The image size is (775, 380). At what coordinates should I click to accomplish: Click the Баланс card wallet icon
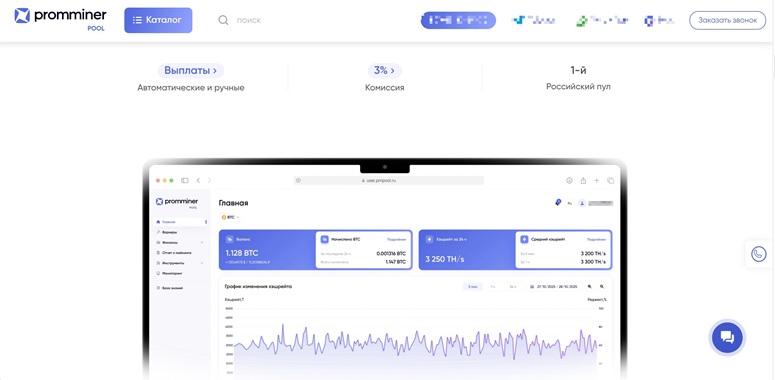229,240
